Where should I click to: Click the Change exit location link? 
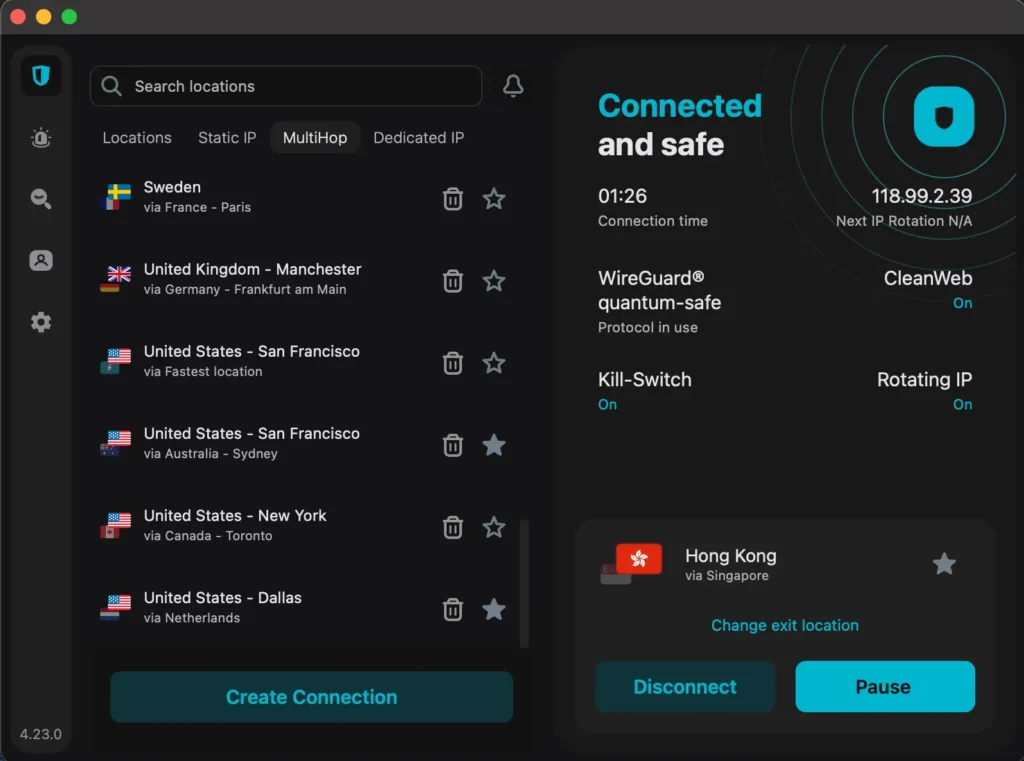point(784,625)
